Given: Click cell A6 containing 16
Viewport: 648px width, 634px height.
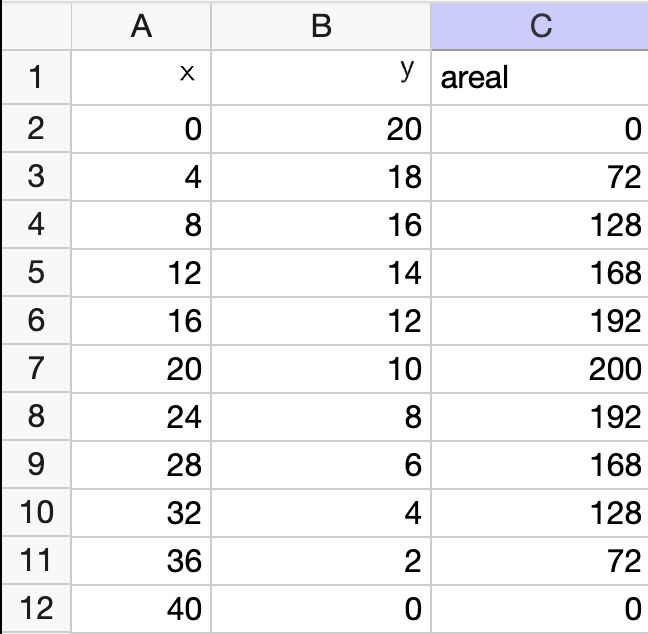Looking at the screenshot, I should point(141,320).
